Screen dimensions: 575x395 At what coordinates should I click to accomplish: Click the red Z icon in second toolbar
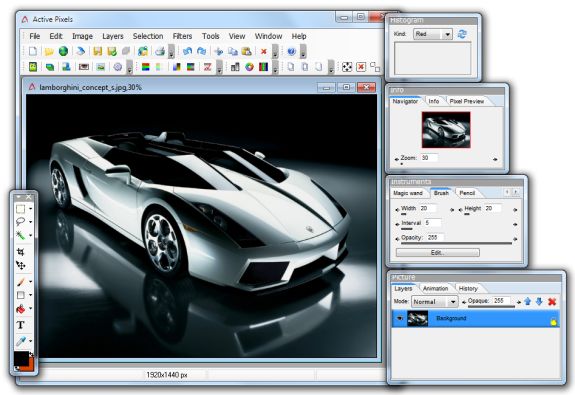[208, 67]
